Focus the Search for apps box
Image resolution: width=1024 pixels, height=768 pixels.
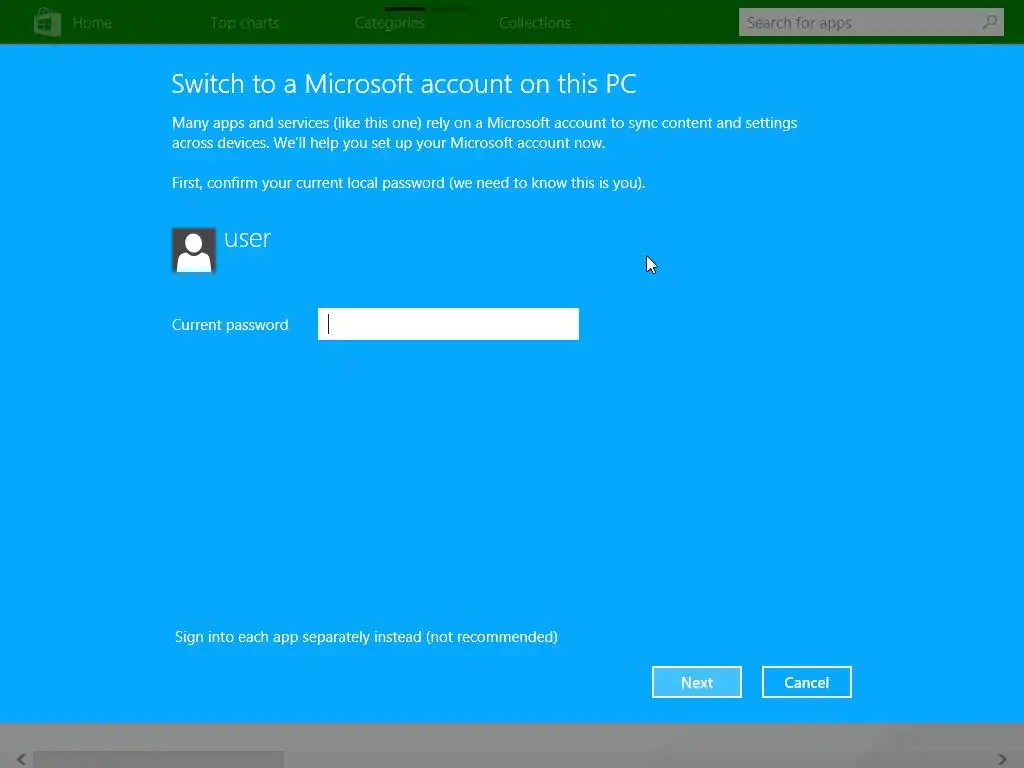pyautogui.click(x=871, y=22)
